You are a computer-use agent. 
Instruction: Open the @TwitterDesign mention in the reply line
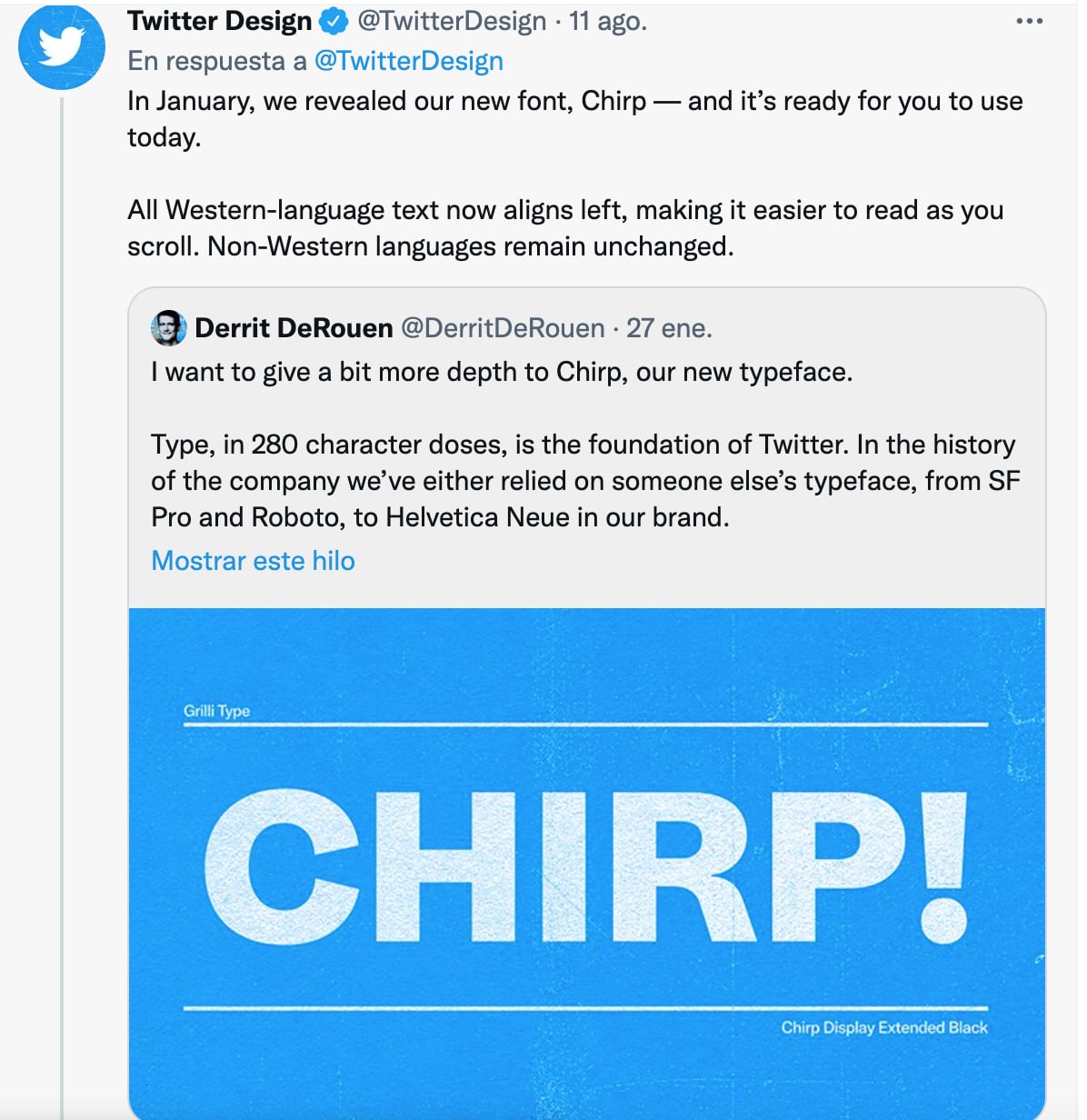tap(407, 61)
